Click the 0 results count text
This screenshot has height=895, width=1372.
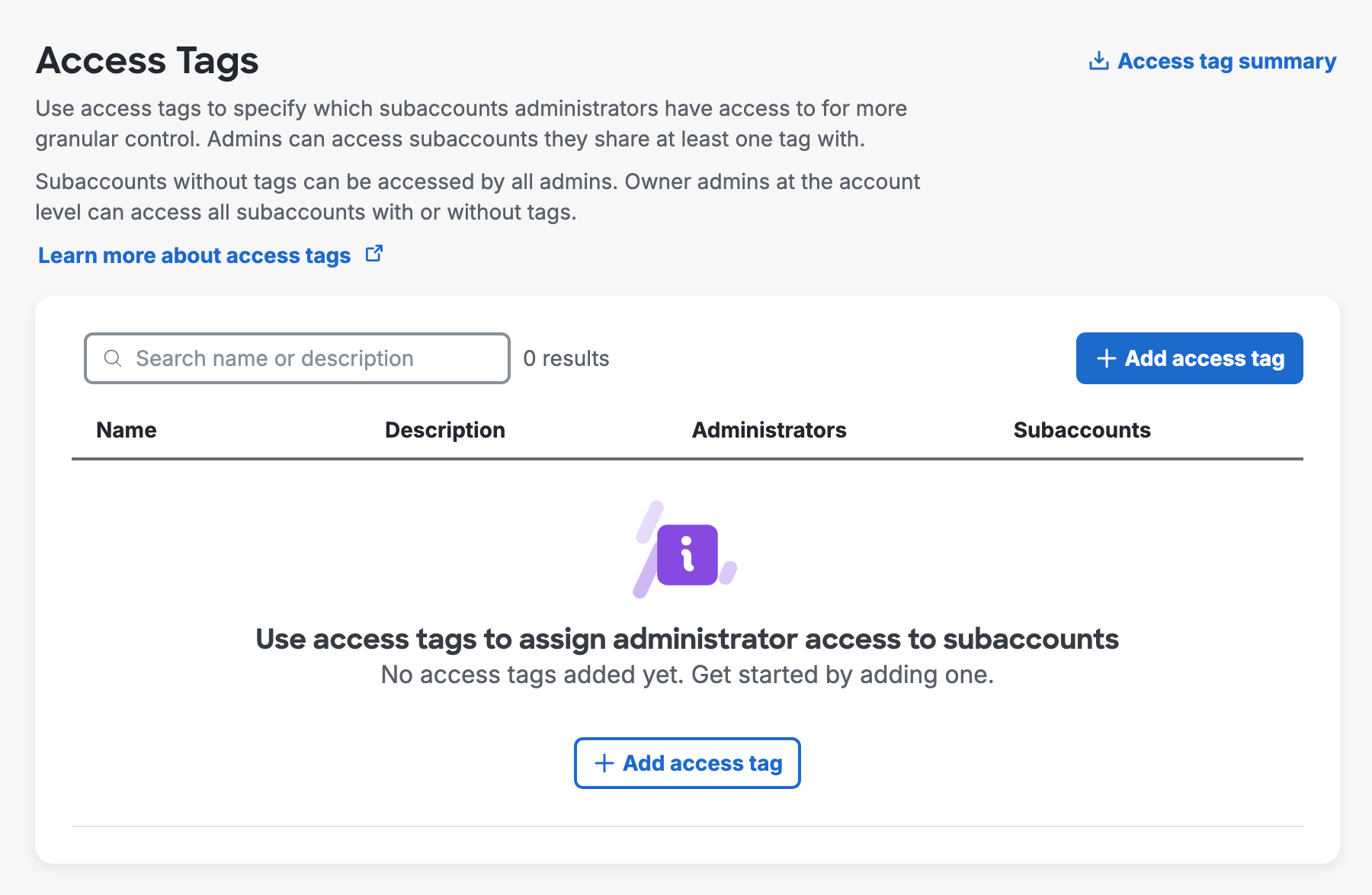566,358
